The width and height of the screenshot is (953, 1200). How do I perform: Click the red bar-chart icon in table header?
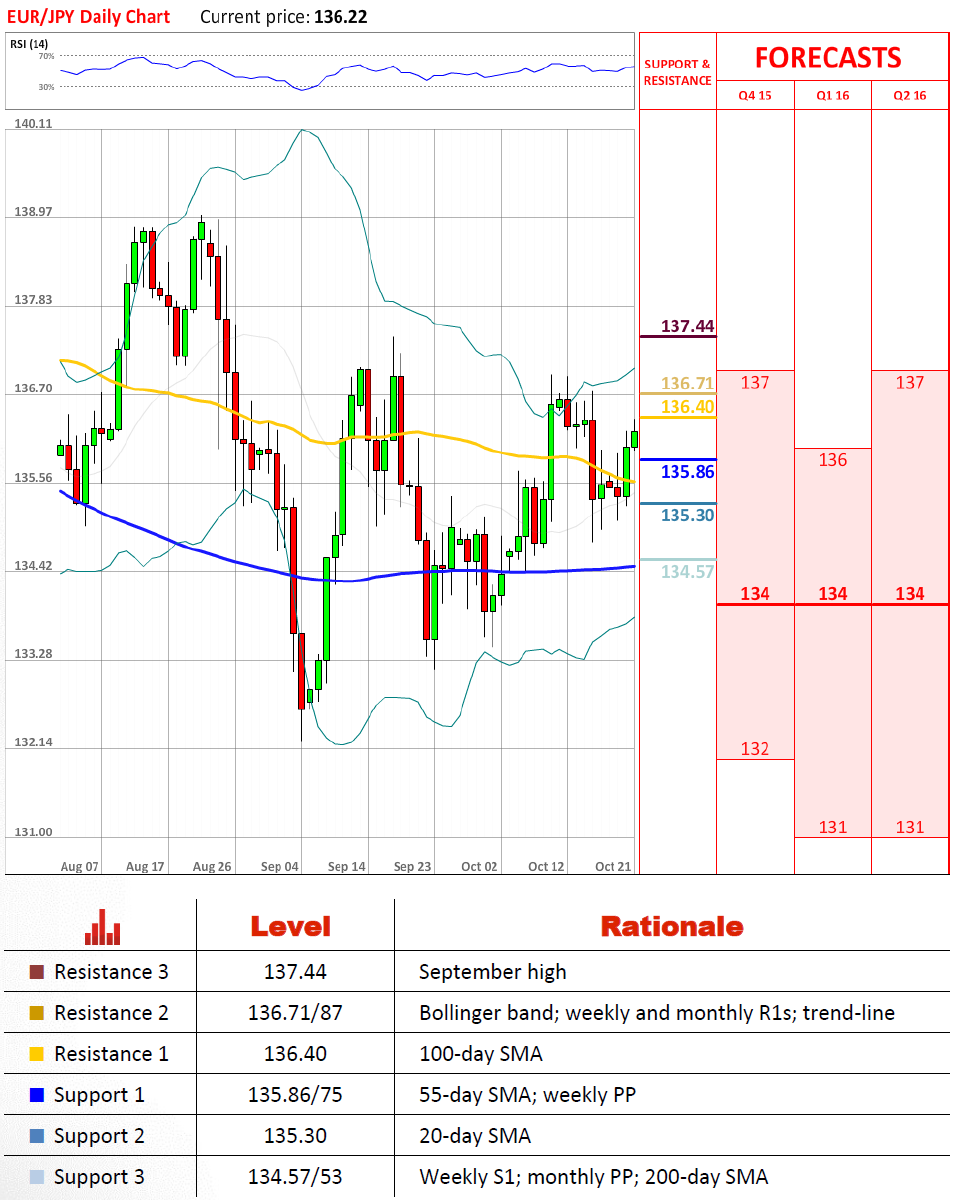103,927
